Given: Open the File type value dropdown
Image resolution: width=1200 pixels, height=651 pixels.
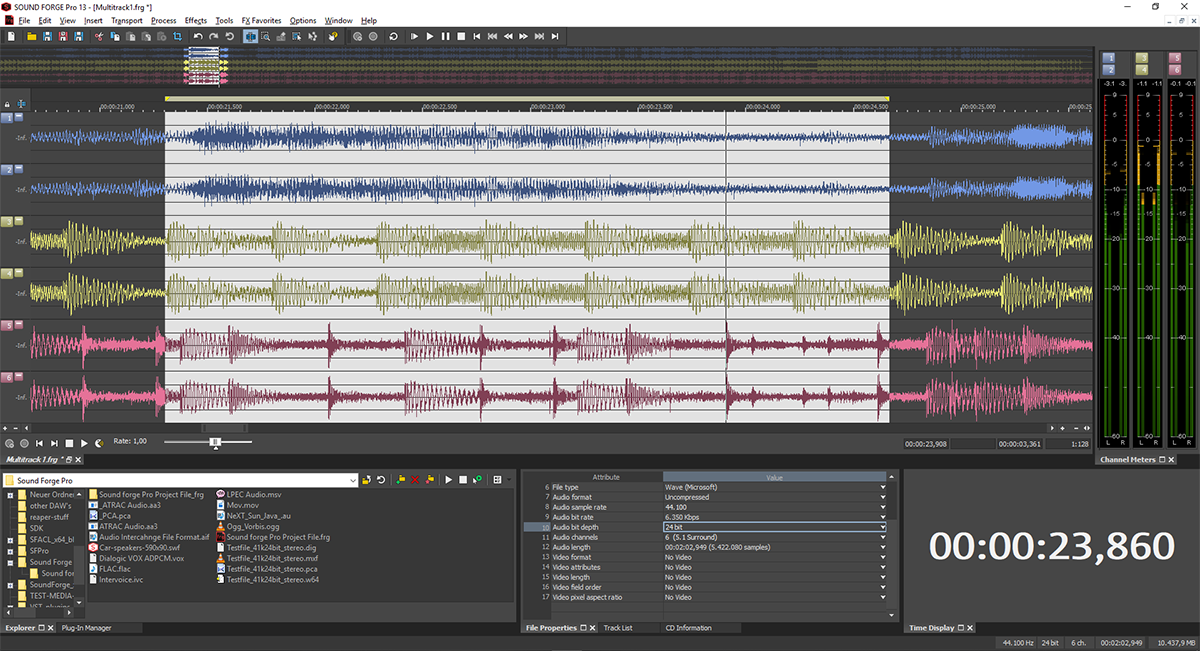Looking at the screenshot, I should (x=883, y=487).
